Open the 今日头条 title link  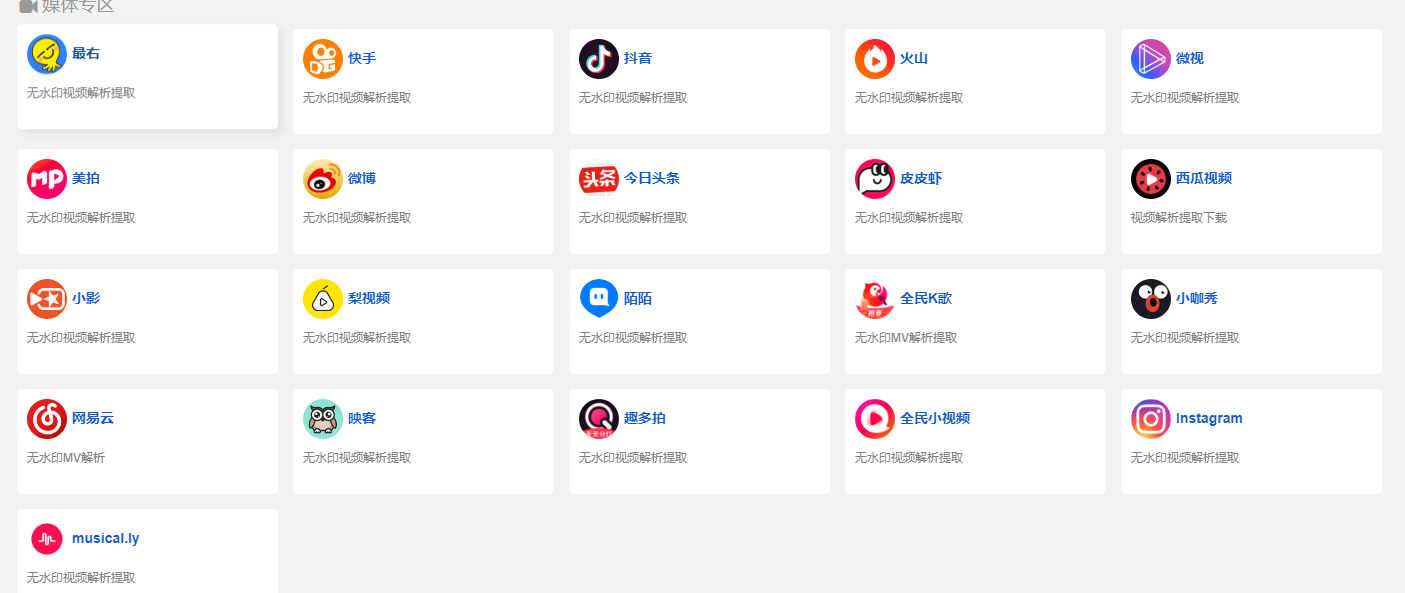point(652,178)
